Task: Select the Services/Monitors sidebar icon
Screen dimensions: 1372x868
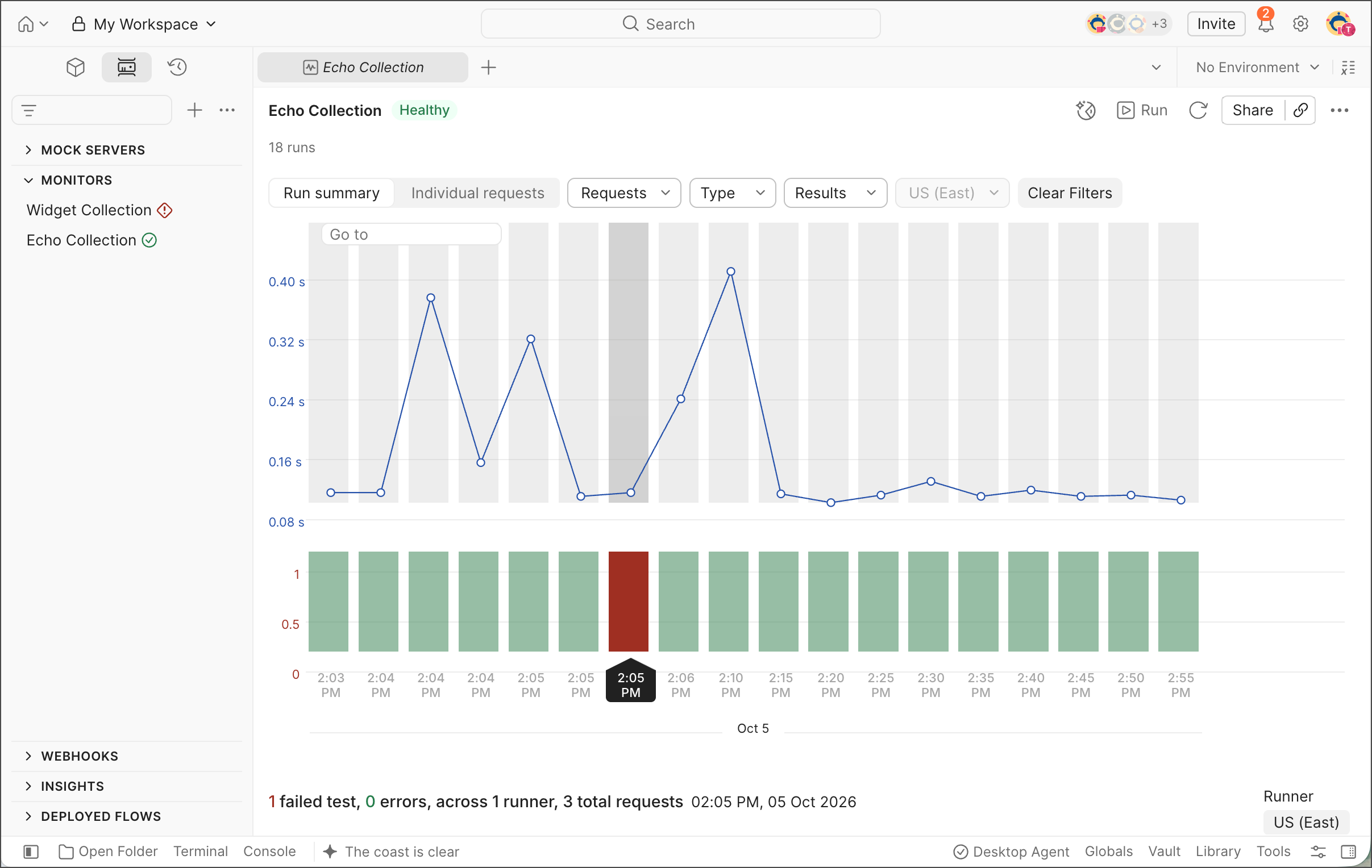Action: (x=127, y=67)
